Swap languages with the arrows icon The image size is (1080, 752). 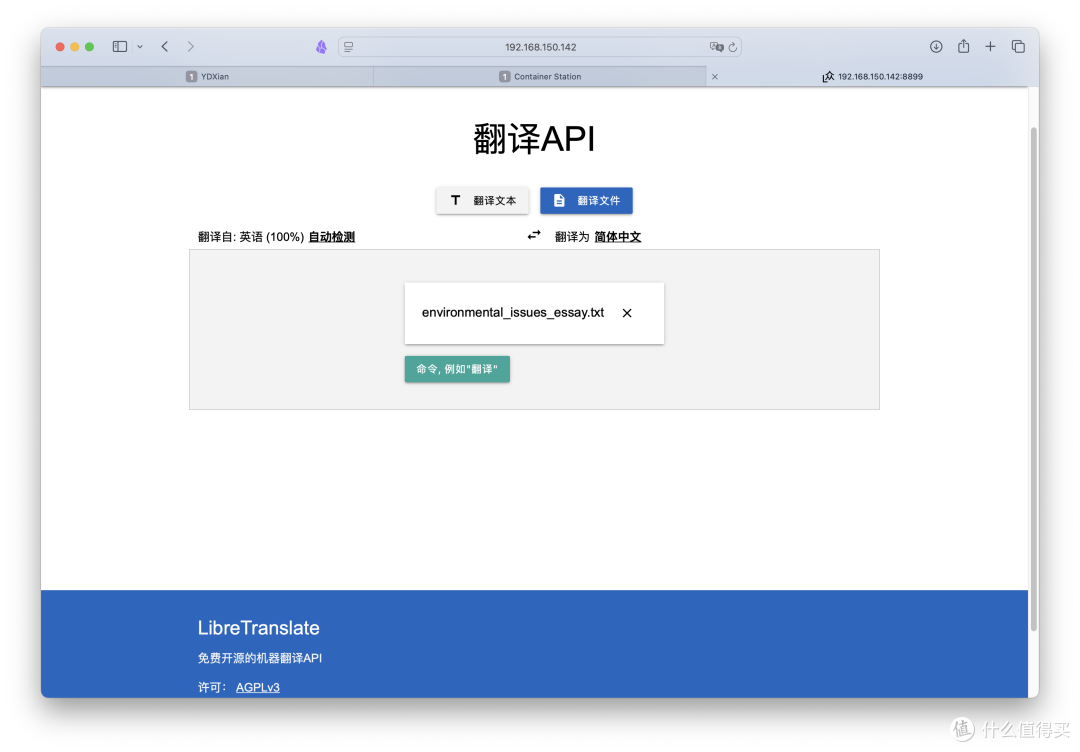(534, 236)
